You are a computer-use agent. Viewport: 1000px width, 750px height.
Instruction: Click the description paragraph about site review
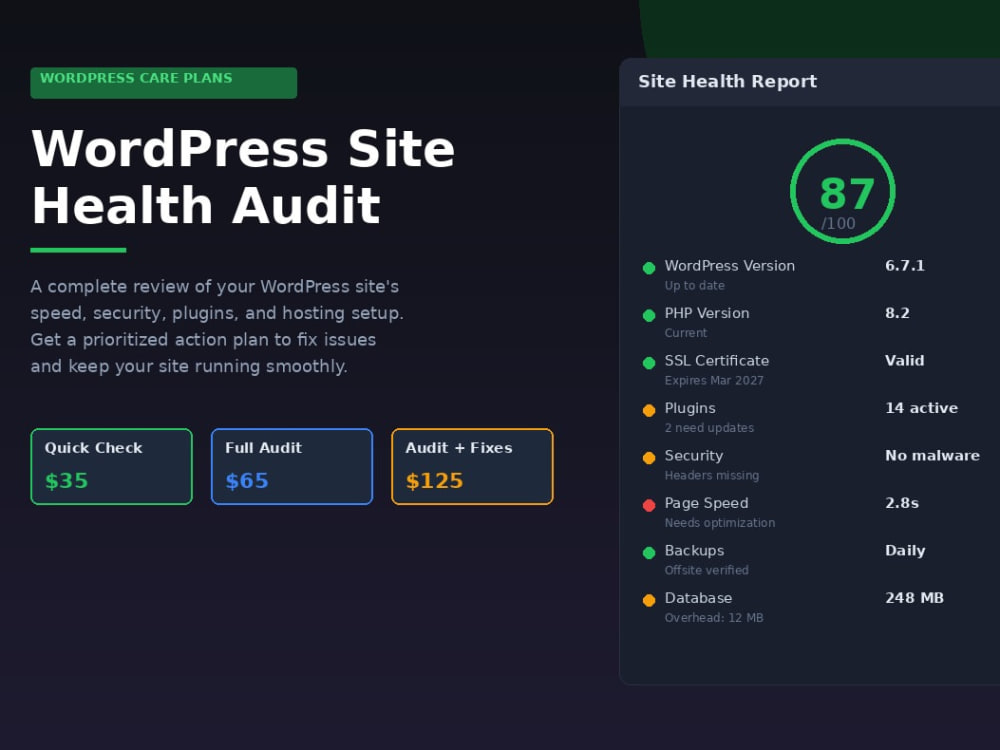click(217, 327)
